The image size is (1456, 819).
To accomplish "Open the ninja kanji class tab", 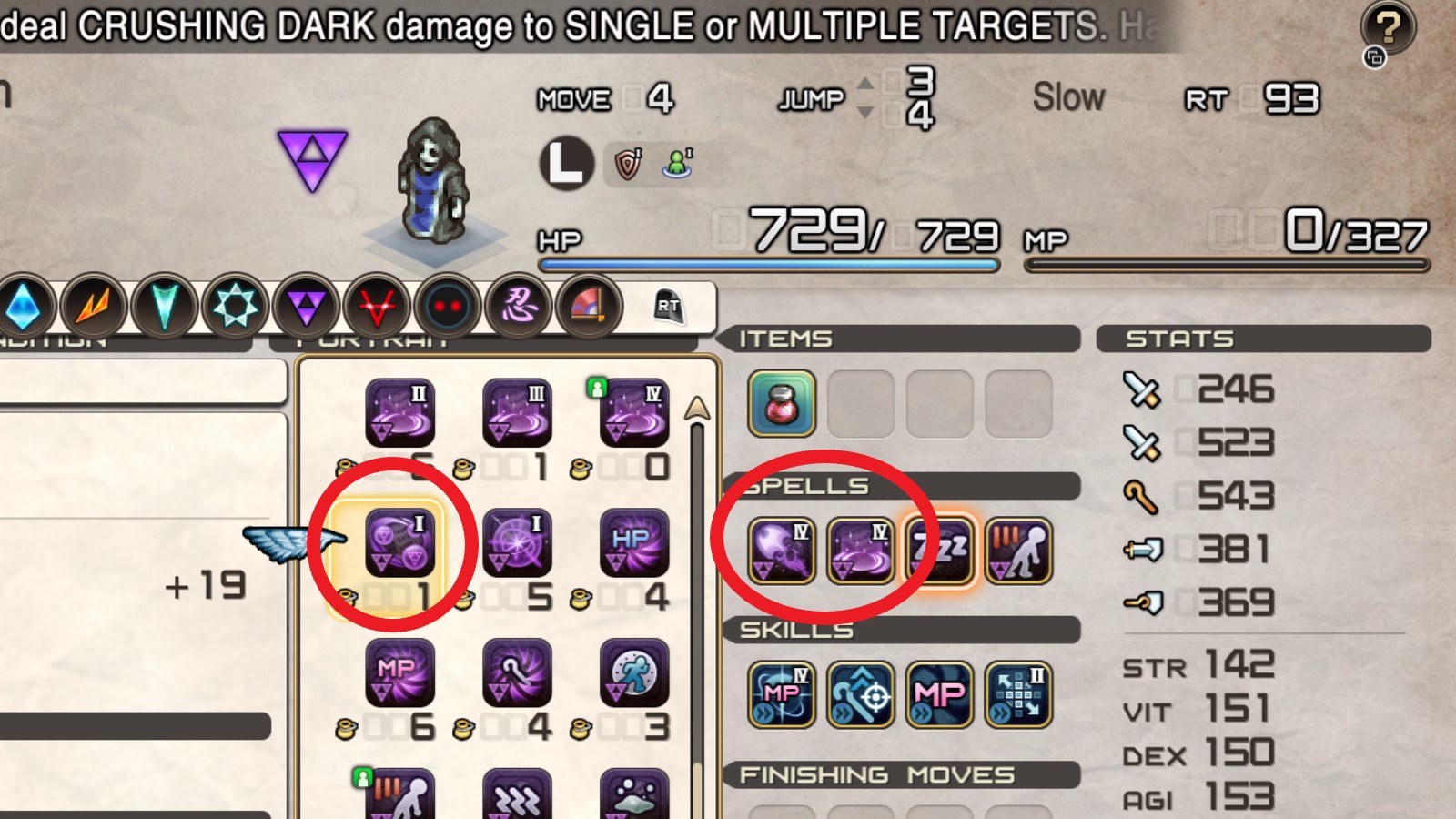I will click(x=519, y=307).
